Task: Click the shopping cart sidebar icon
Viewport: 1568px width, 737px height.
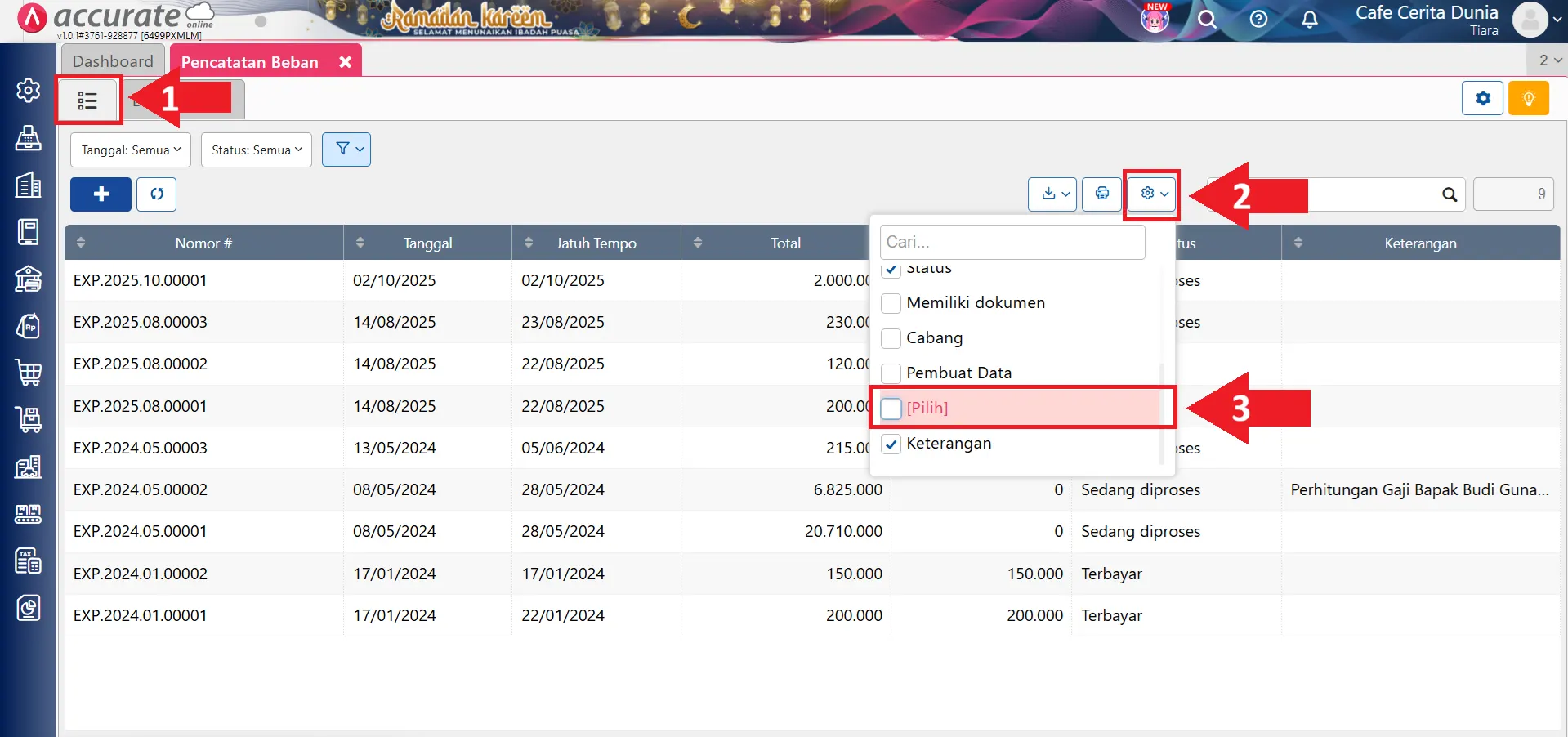Action: 29,373
